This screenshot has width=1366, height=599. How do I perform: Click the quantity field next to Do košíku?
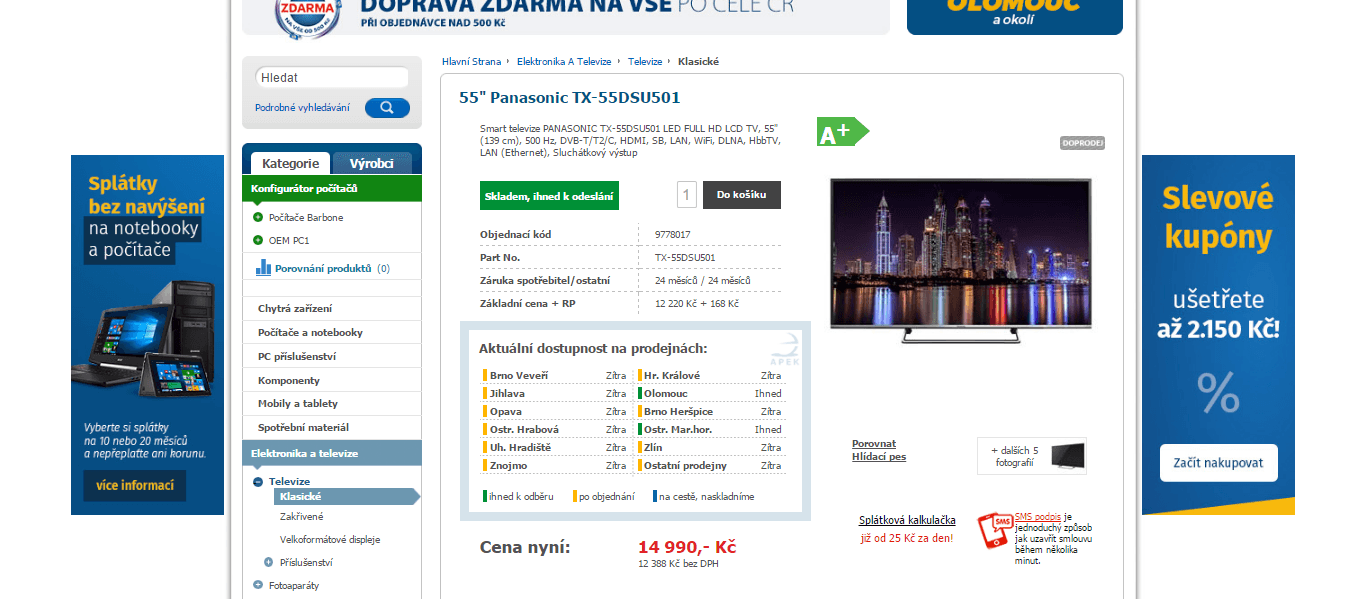click(687, 195)
